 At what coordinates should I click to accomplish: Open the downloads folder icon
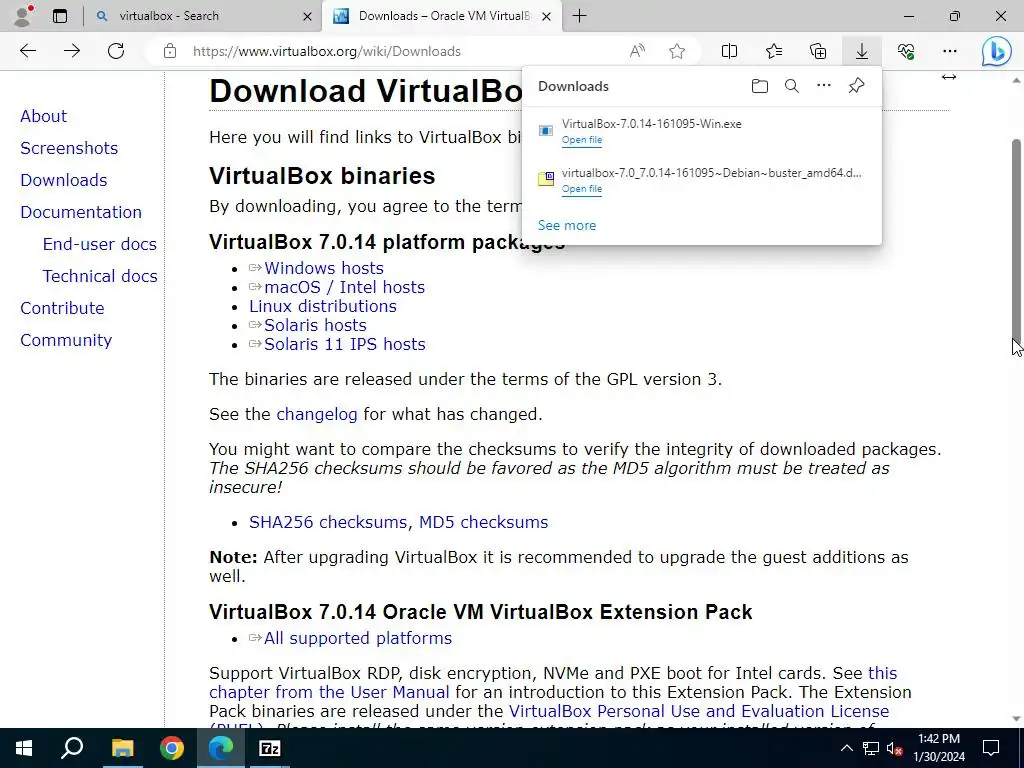pos(760,86)
